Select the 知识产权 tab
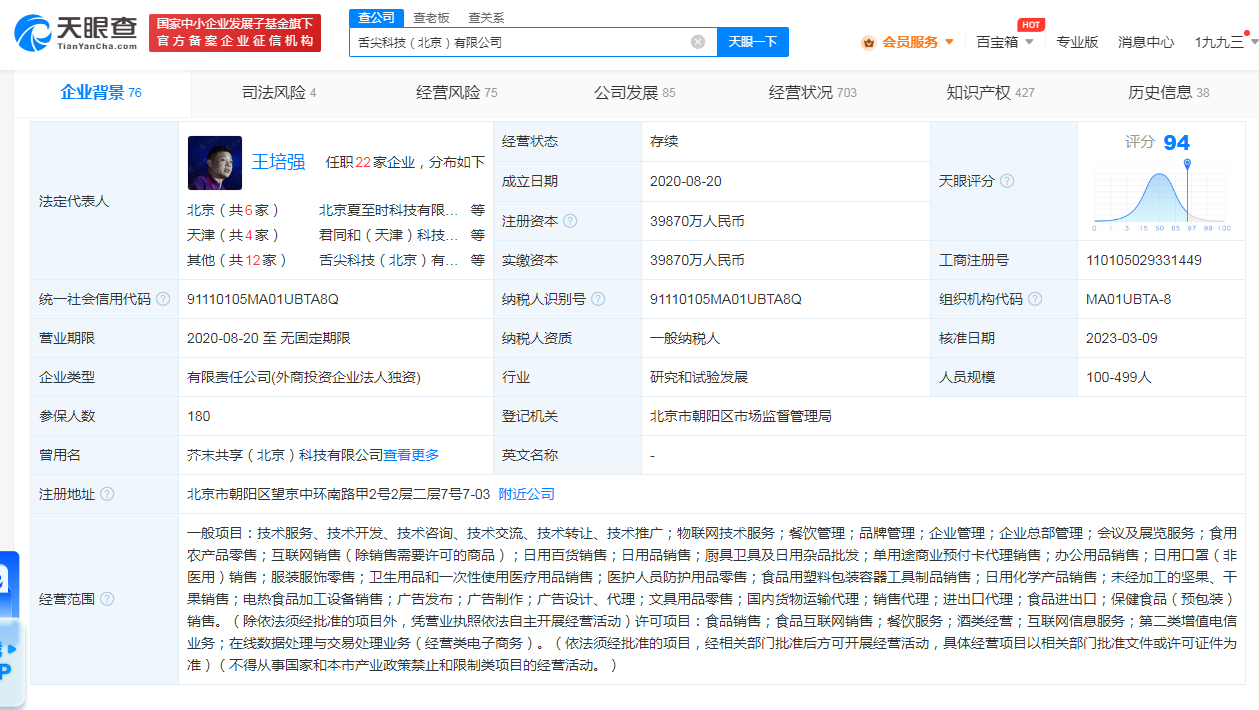Screen dimensions: 1259x710 coord(990,93)
